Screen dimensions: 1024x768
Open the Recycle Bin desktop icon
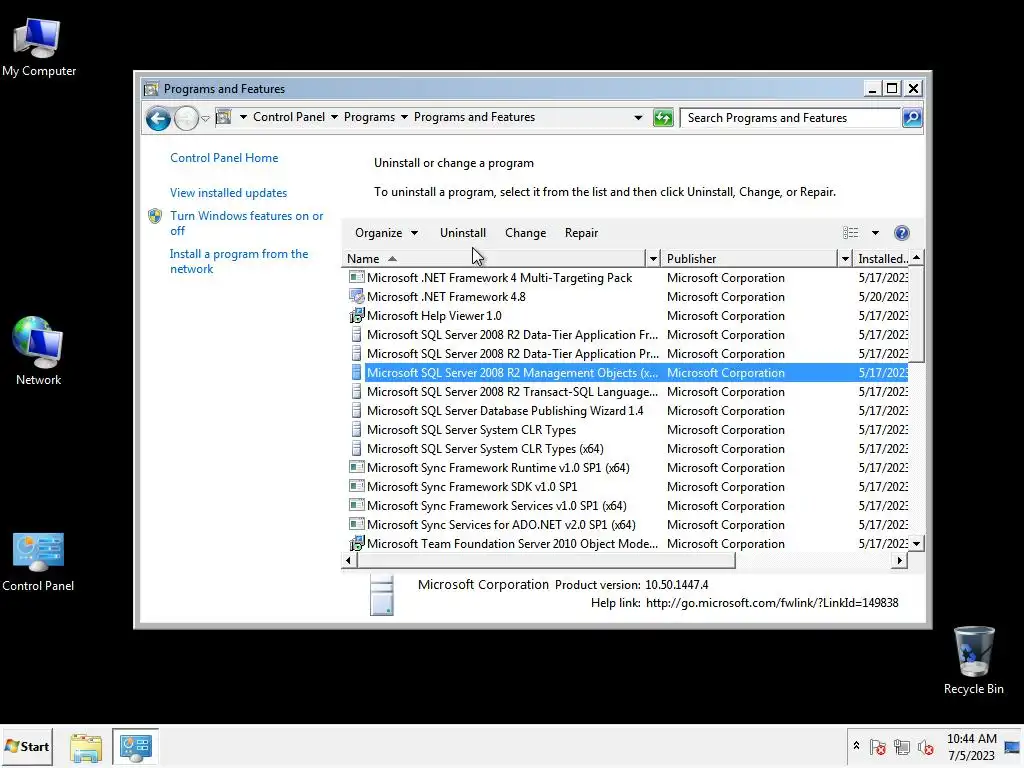(973, 660)
